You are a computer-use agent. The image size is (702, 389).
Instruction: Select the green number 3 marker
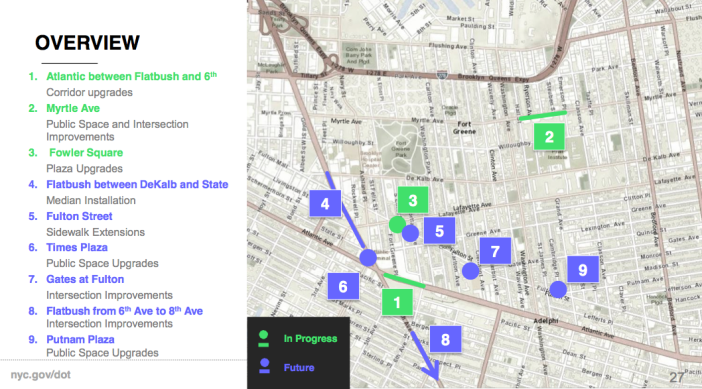coord(412,200)
